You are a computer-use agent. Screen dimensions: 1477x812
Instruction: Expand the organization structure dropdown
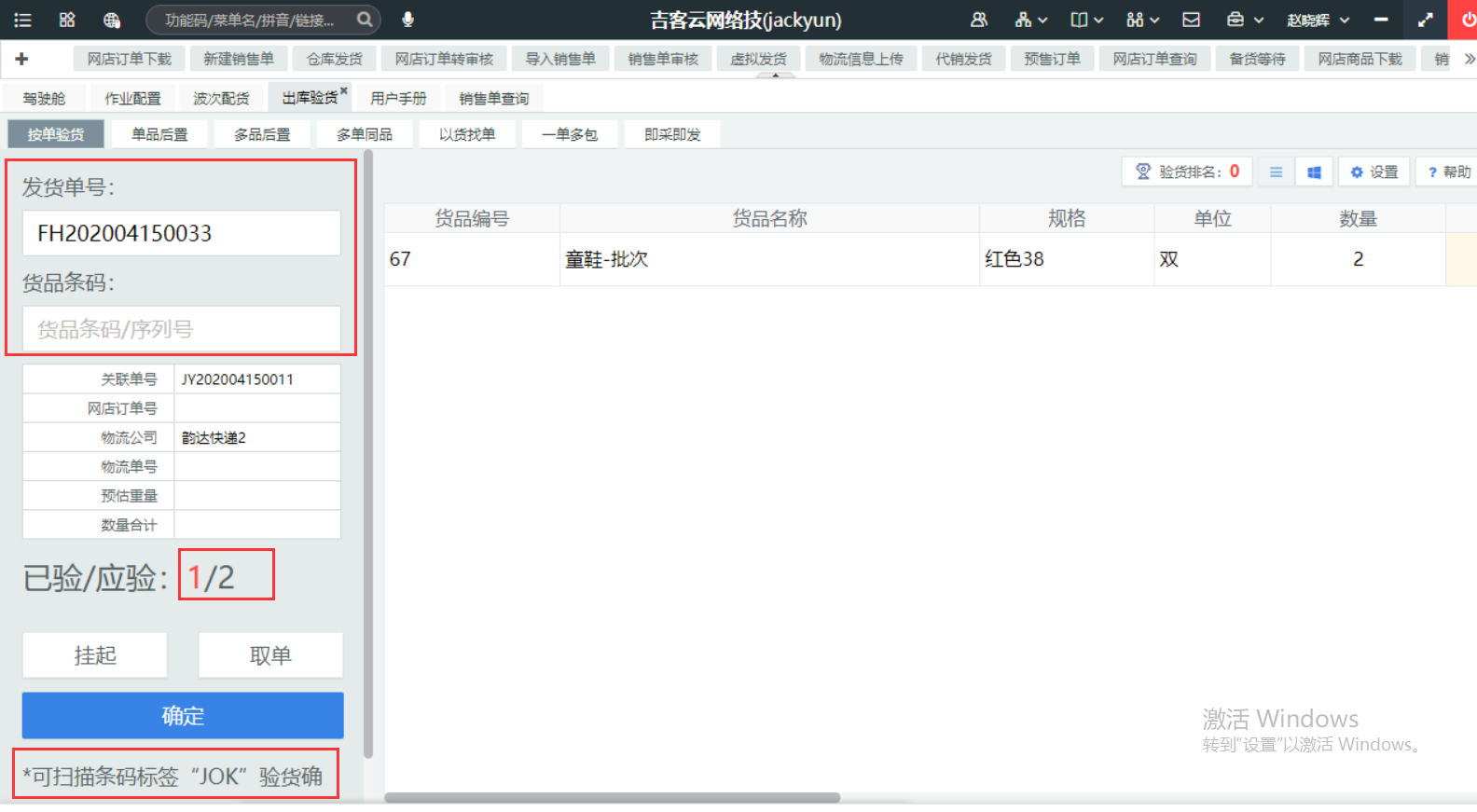point(1031,20)
